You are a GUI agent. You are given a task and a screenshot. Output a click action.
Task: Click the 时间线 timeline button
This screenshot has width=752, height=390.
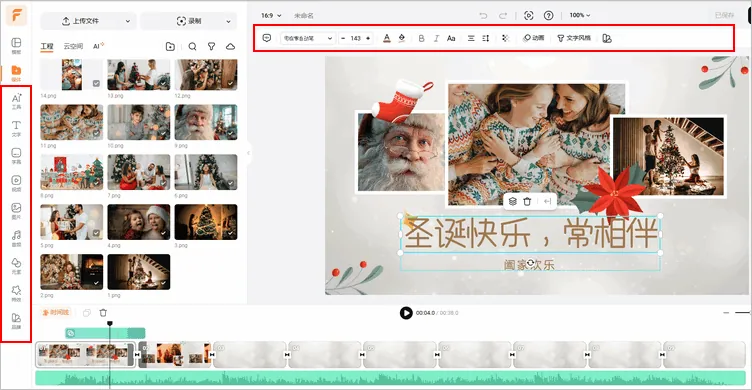(56, 313)
